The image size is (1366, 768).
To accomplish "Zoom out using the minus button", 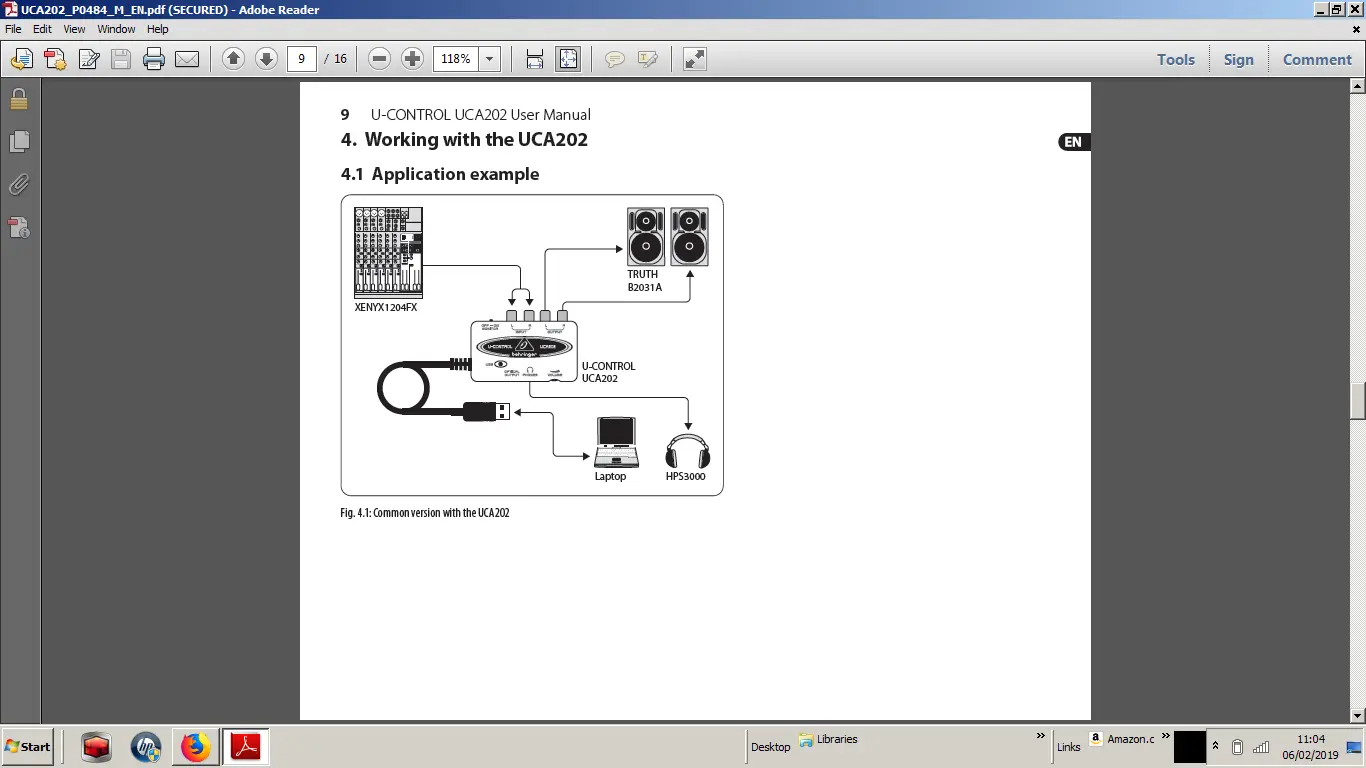I will (x=379, y=59).
